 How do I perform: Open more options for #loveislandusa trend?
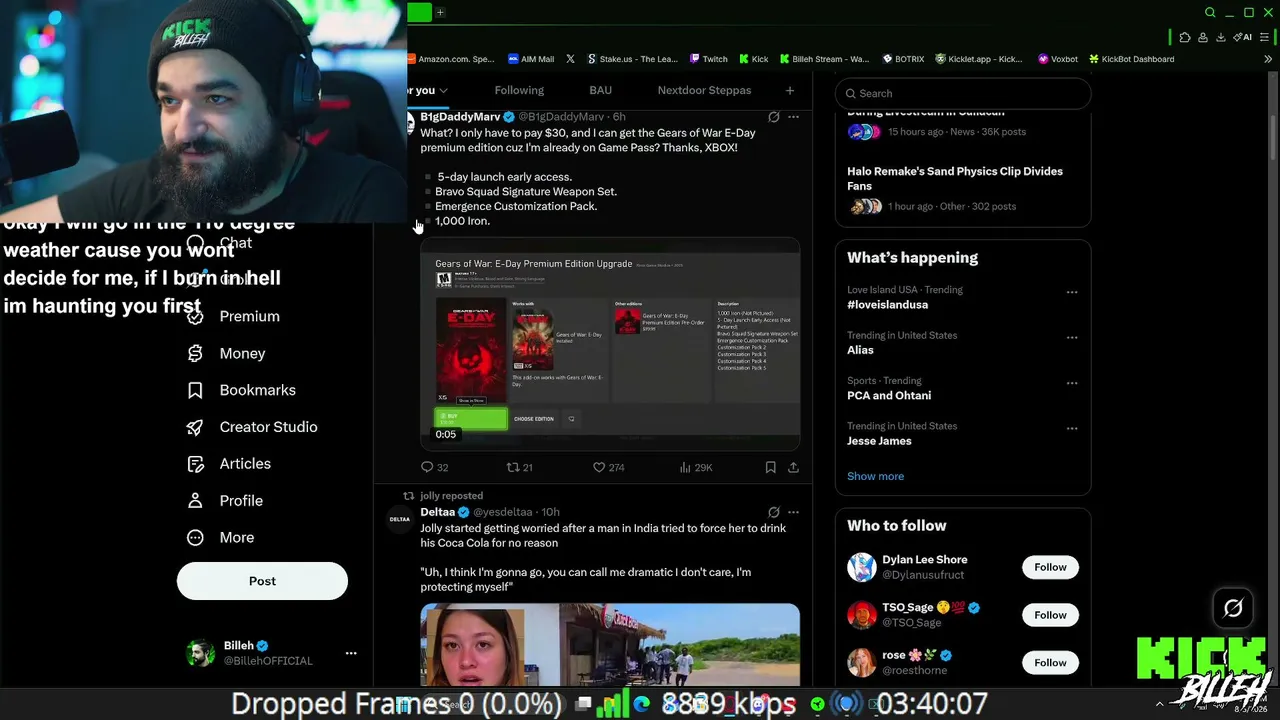[x=1072, y=293]
